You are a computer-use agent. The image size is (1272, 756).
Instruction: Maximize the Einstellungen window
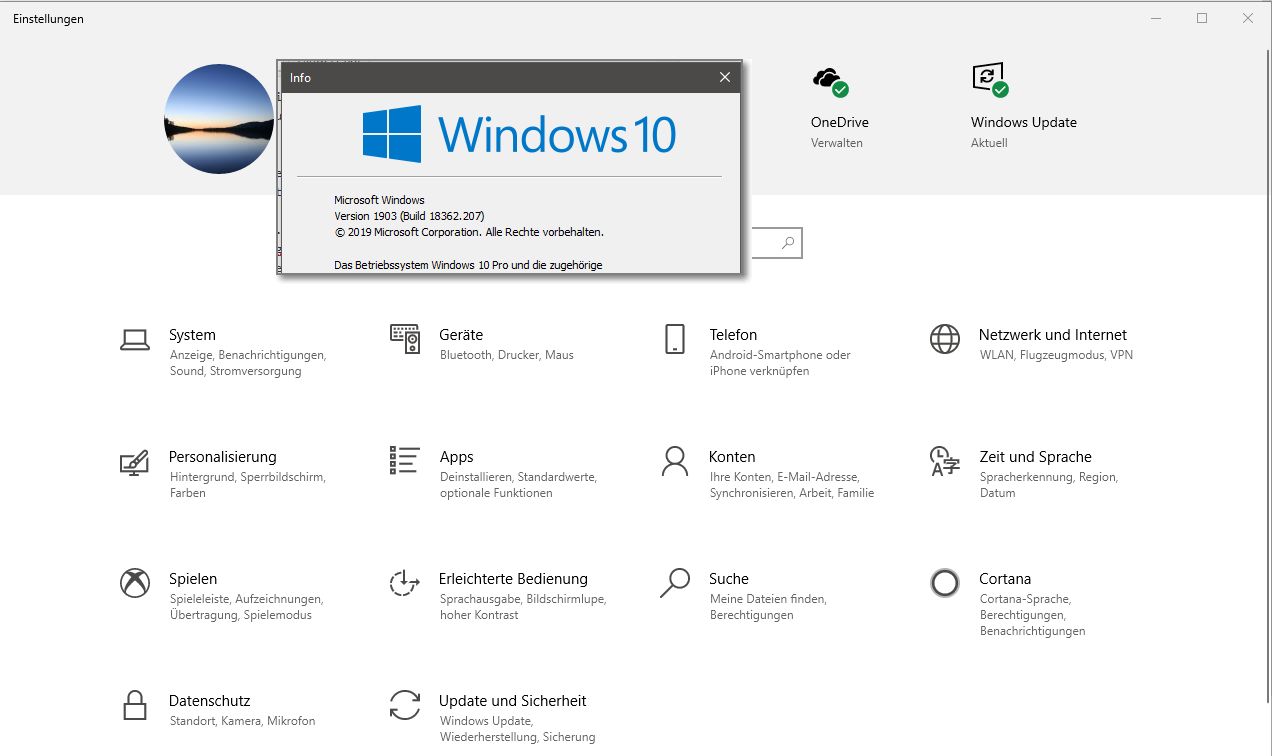click(x=1202, y=18)
